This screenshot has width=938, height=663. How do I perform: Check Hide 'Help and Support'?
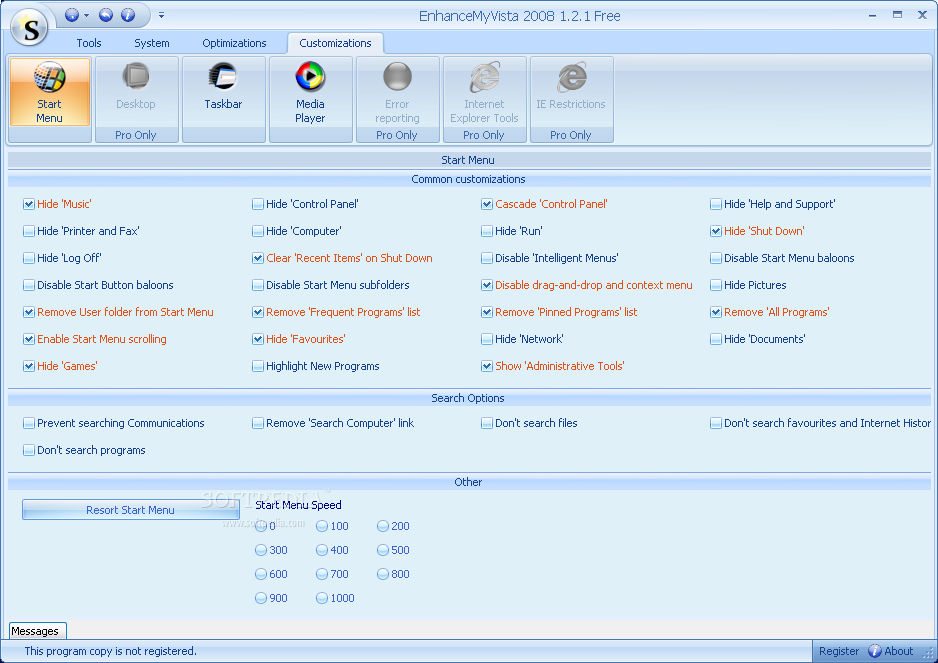pyautogui.click(x=716, y=204)
